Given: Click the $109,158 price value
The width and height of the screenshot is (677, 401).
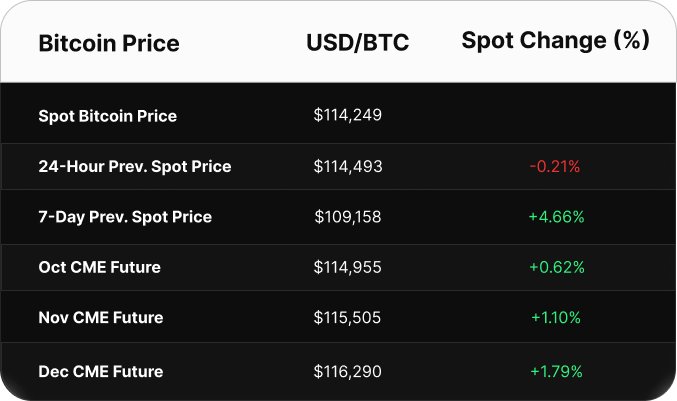Looking at the screenshot, I should coord(348,216).
